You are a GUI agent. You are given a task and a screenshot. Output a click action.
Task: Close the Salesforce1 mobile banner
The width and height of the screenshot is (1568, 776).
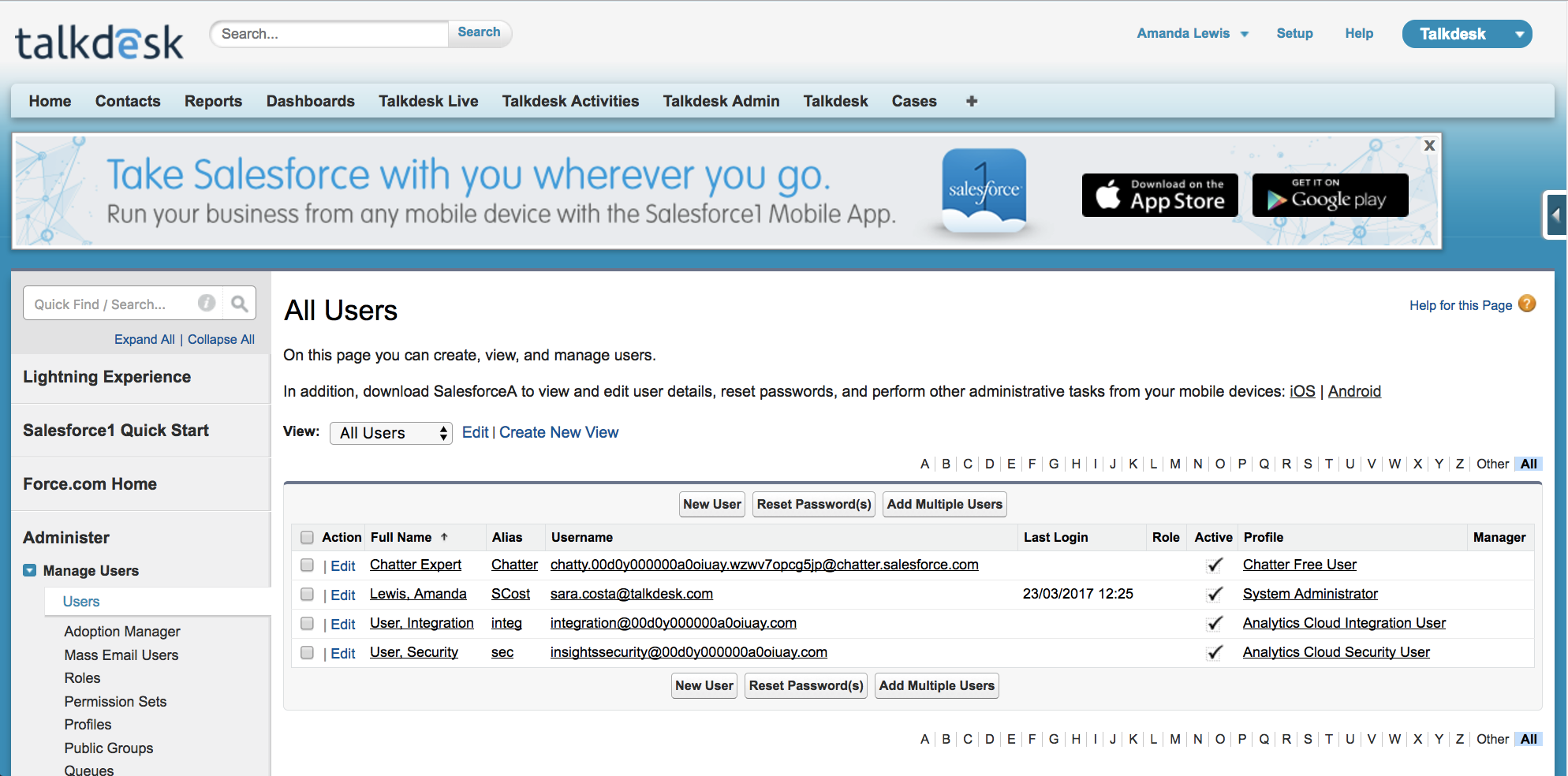tap(1429, 145)
